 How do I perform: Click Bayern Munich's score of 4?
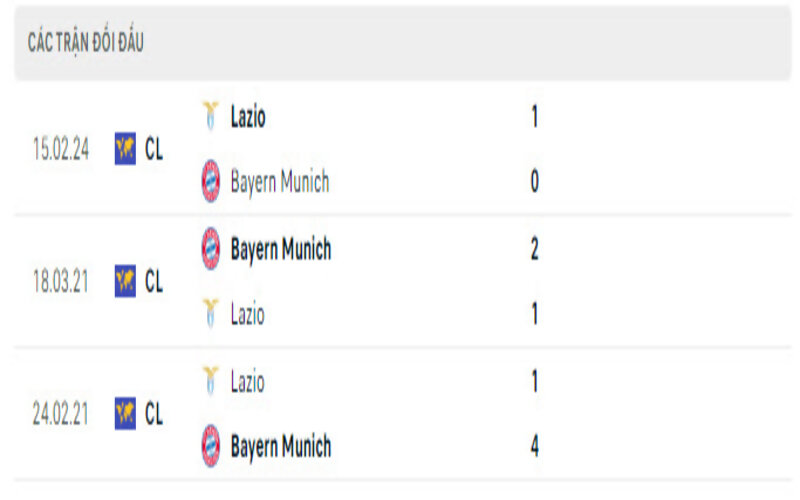click(x=535, y=446)
